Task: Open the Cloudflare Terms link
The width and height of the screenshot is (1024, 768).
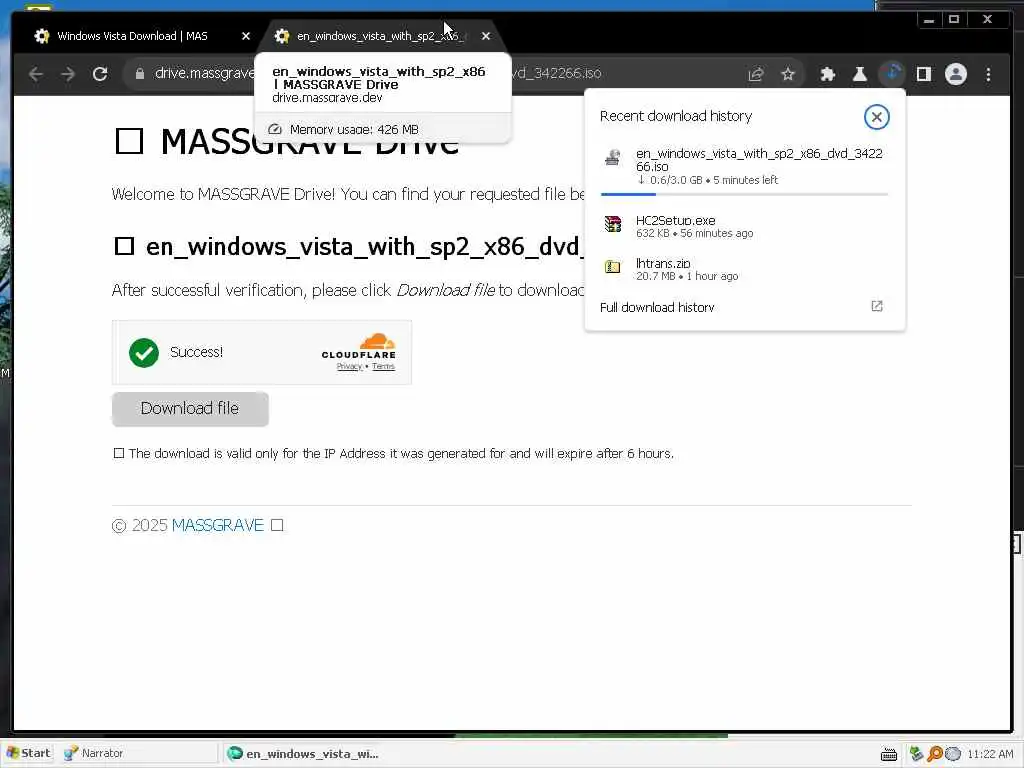Action: pos(383,366)
